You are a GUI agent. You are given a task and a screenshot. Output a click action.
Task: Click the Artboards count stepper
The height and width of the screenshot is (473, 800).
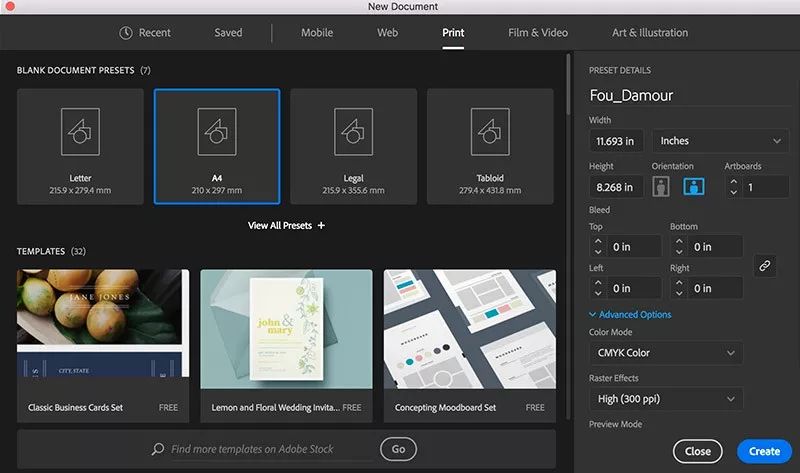tap(733, 187)
